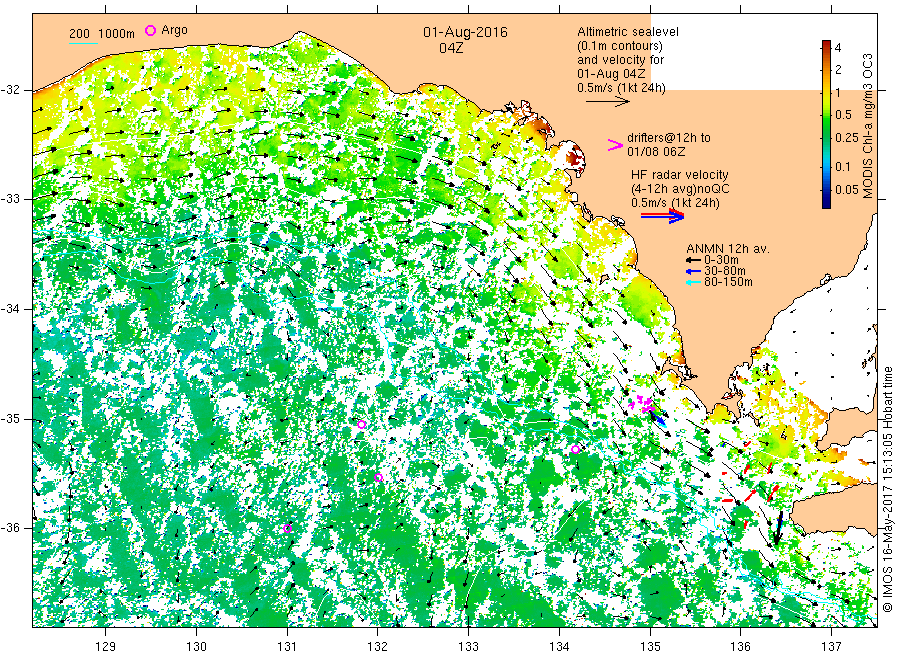Click the 'HF radar velocity' legend text
The height and width of the screenshot is (660, 900).
[680, 174]
